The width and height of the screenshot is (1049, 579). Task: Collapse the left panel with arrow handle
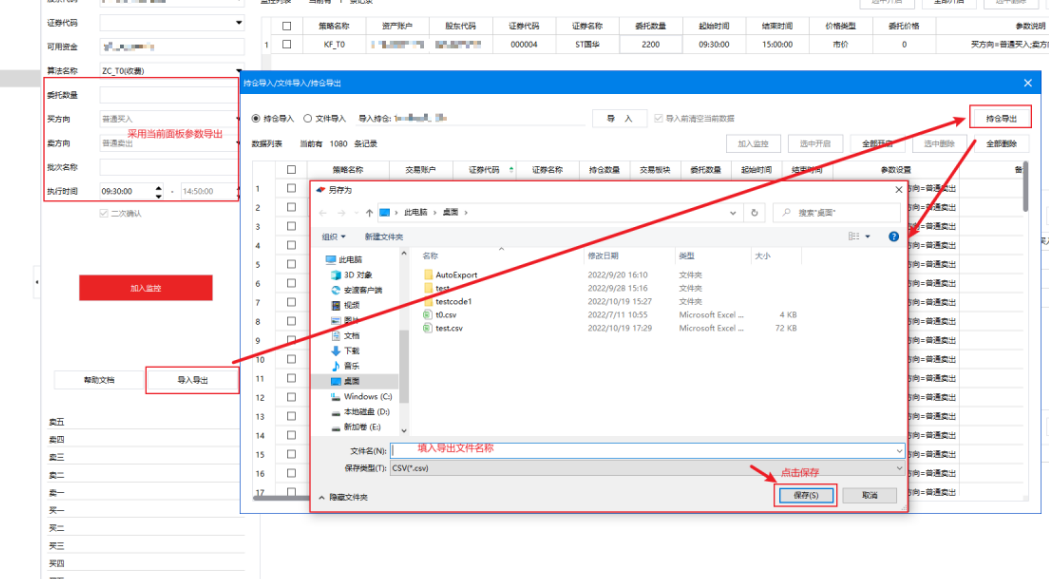[x=37, y=282]
